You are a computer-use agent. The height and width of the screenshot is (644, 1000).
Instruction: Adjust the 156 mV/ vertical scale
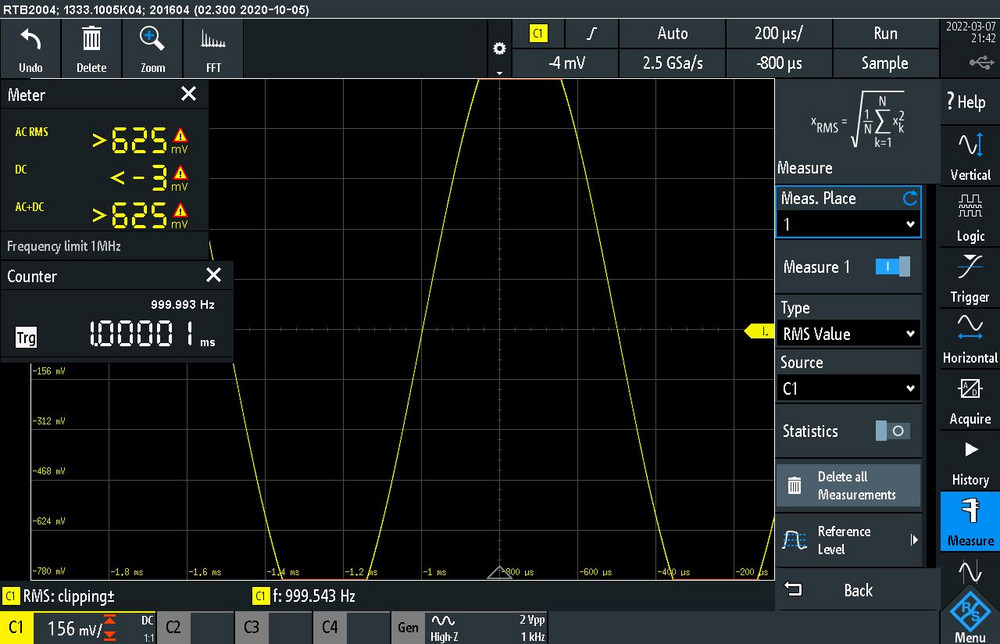coord(76,629)
